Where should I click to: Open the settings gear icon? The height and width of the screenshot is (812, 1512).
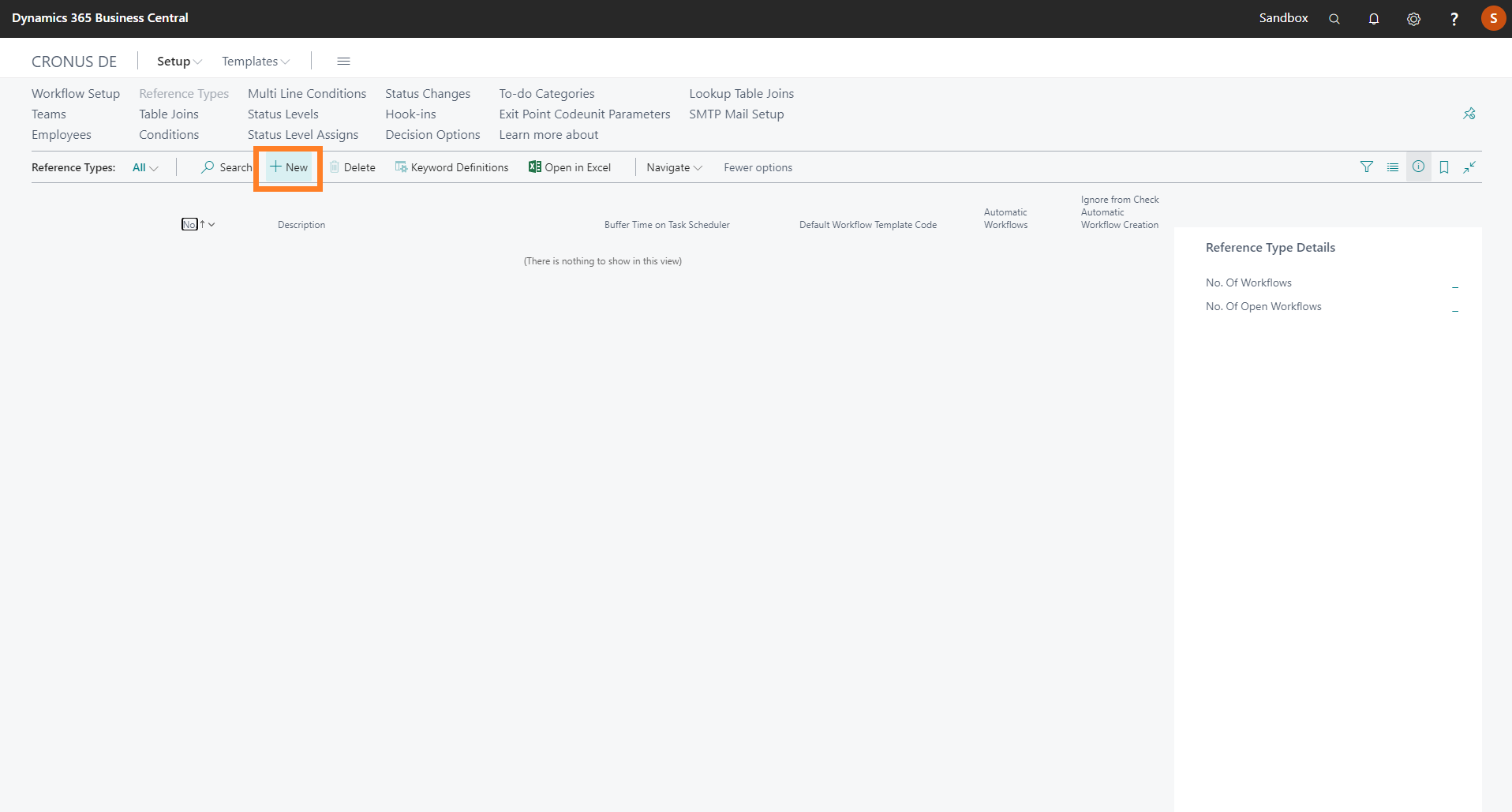point(1413,19)
